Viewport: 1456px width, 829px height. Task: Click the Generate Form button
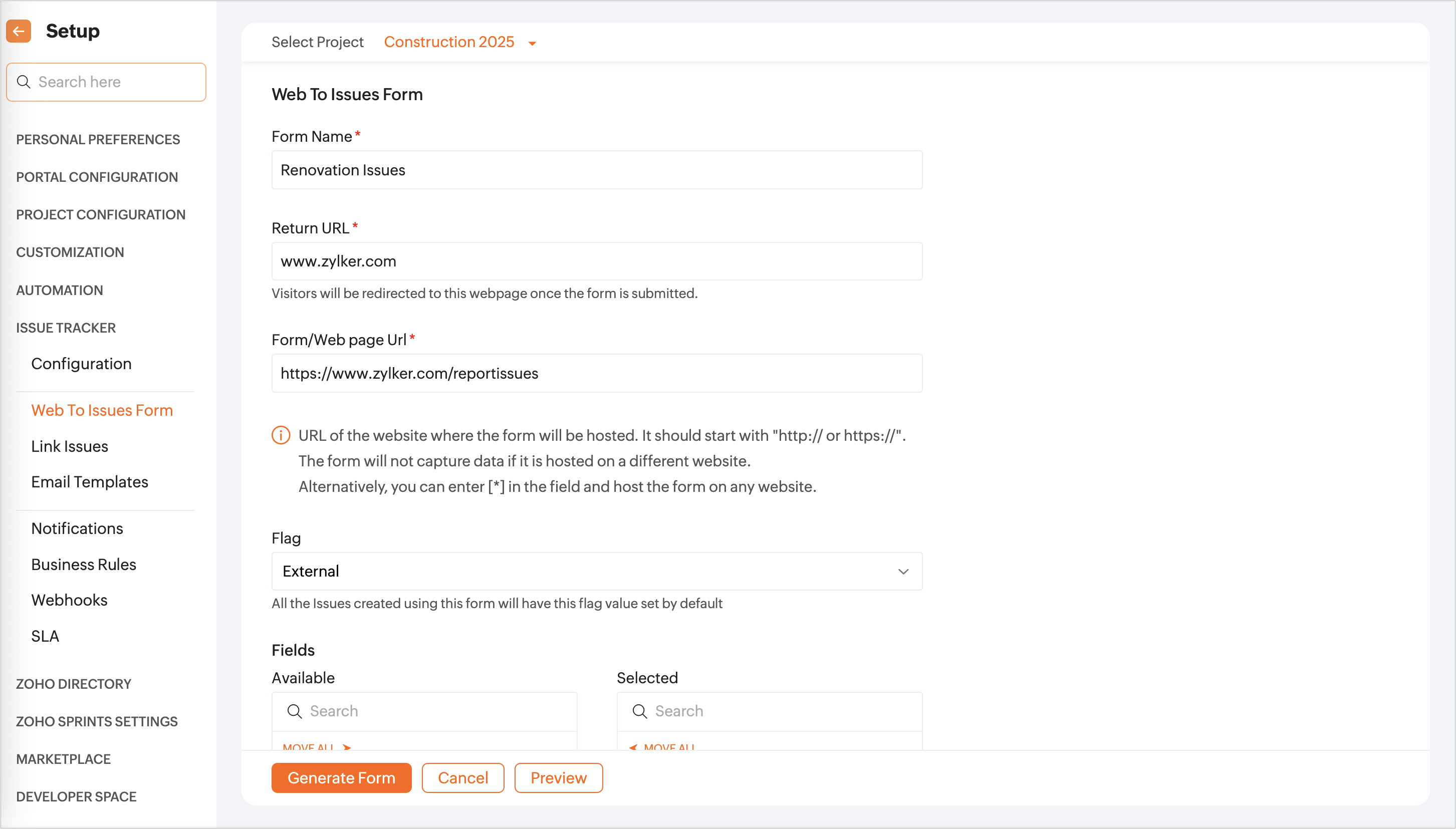341,778
